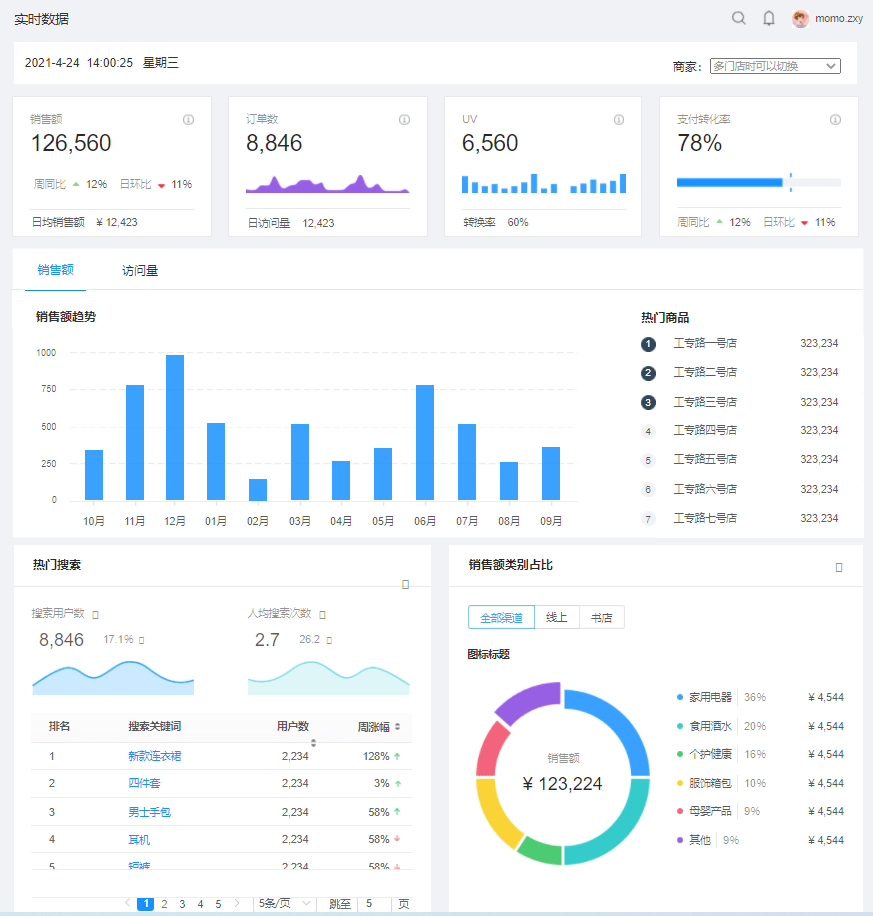Open the 5条/页 page size dropdown
Viewport: 873px width, 916px height.
285,903
